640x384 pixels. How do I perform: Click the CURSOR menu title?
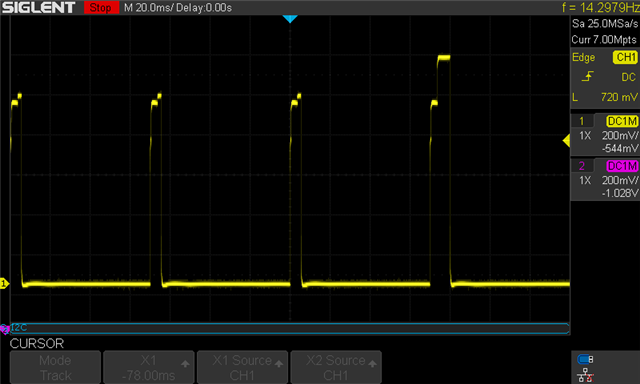point(37,344)
